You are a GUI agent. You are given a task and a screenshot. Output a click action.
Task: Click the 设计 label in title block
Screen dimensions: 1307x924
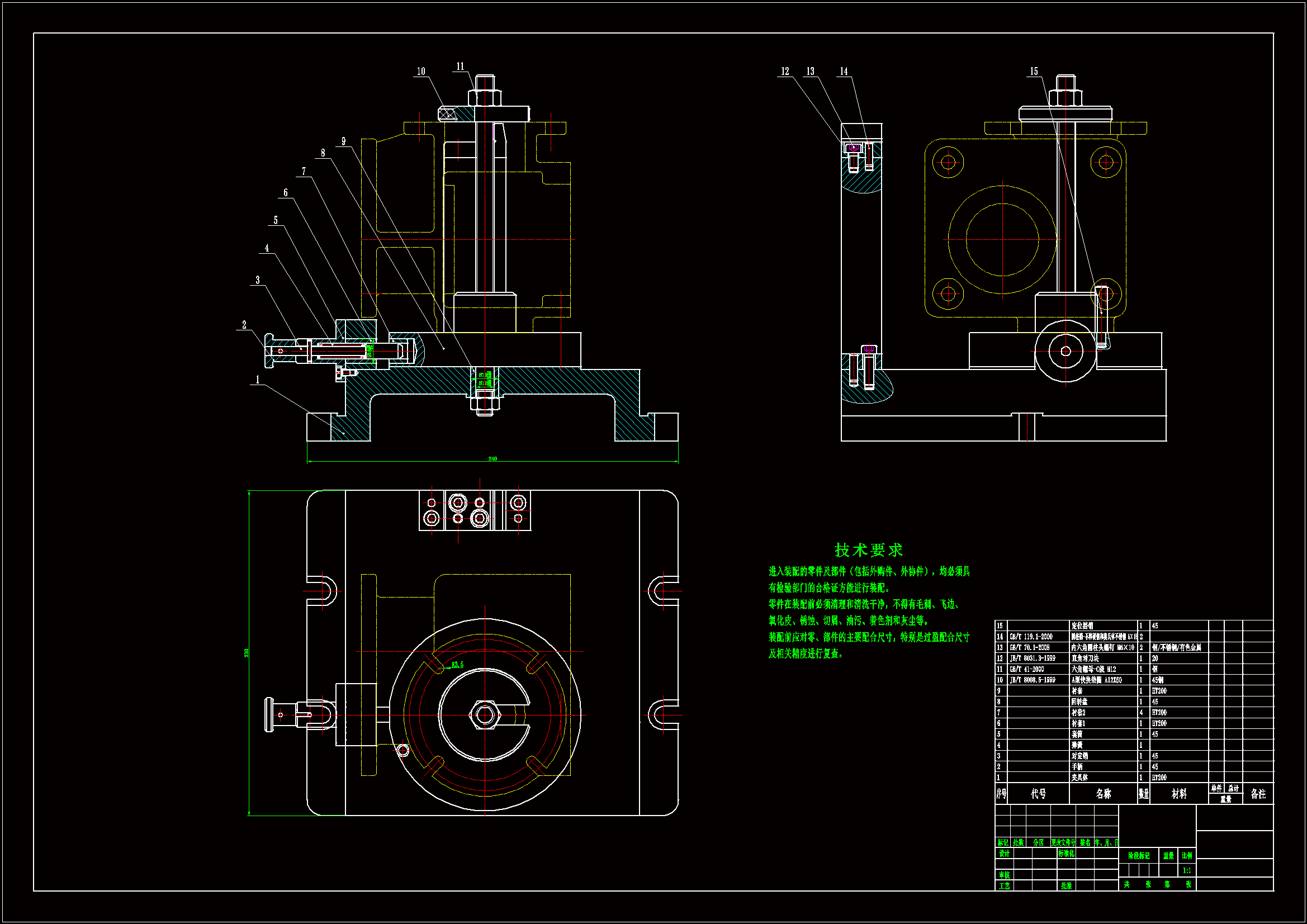1004,854
